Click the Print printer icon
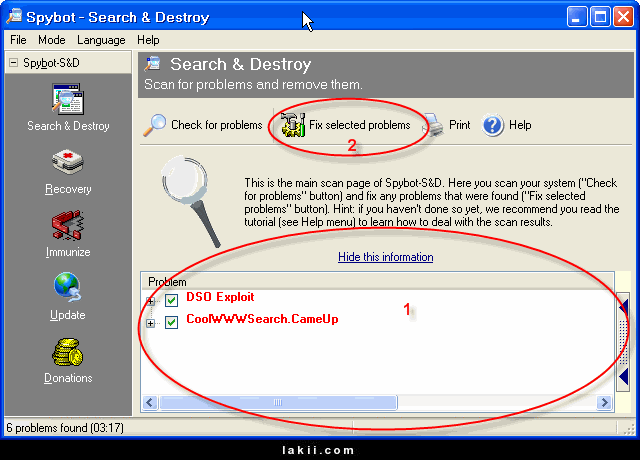Image resolution: width=640 pixels, height=460 pixels. [433, 125]
